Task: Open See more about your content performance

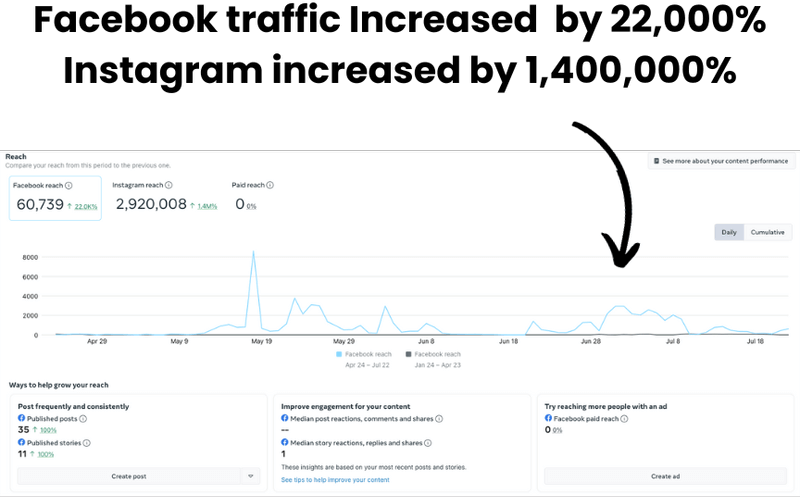Action: (720, 161)
